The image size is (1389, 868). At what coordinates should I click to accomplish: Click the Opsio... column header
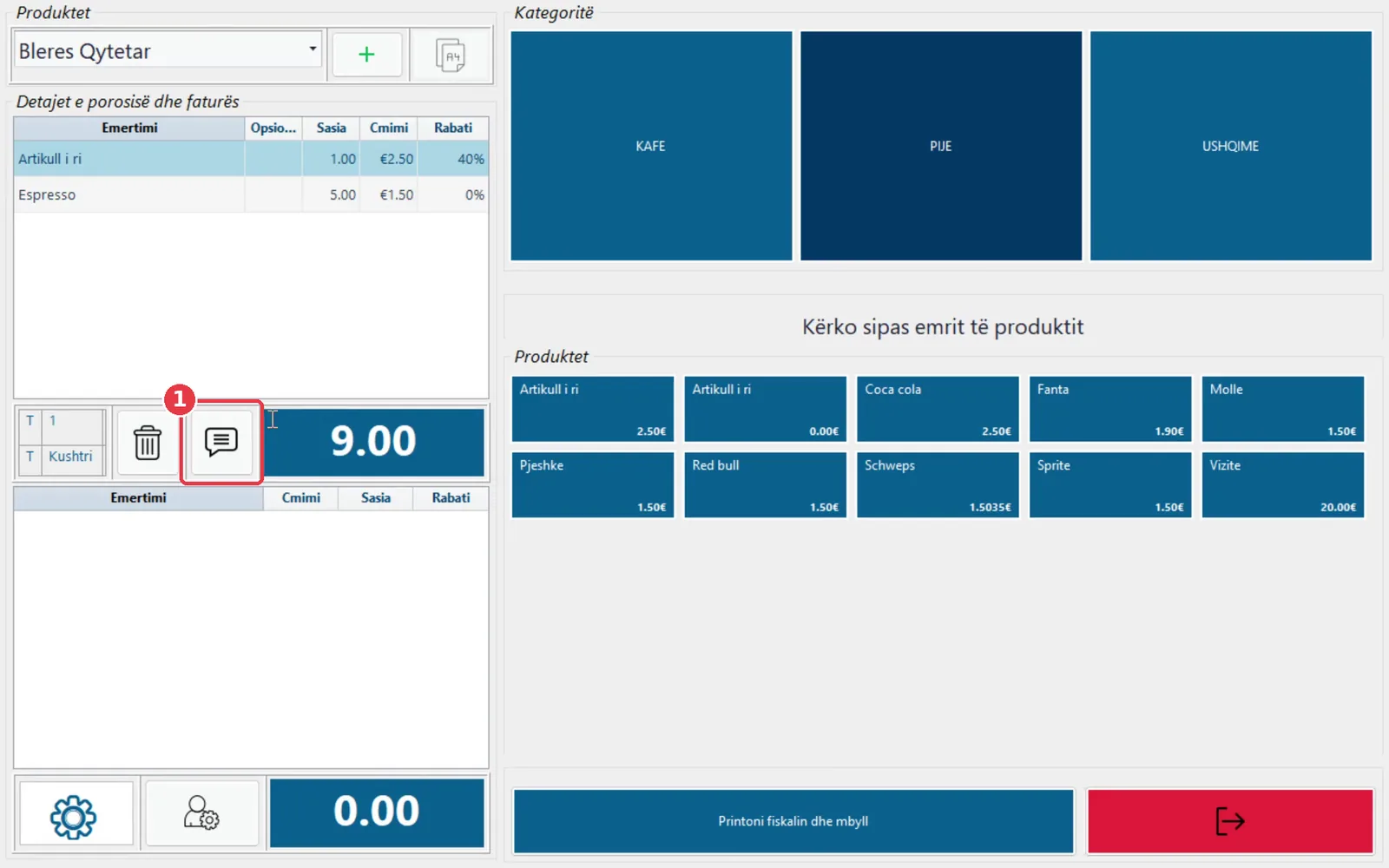(x=273, y=128)
